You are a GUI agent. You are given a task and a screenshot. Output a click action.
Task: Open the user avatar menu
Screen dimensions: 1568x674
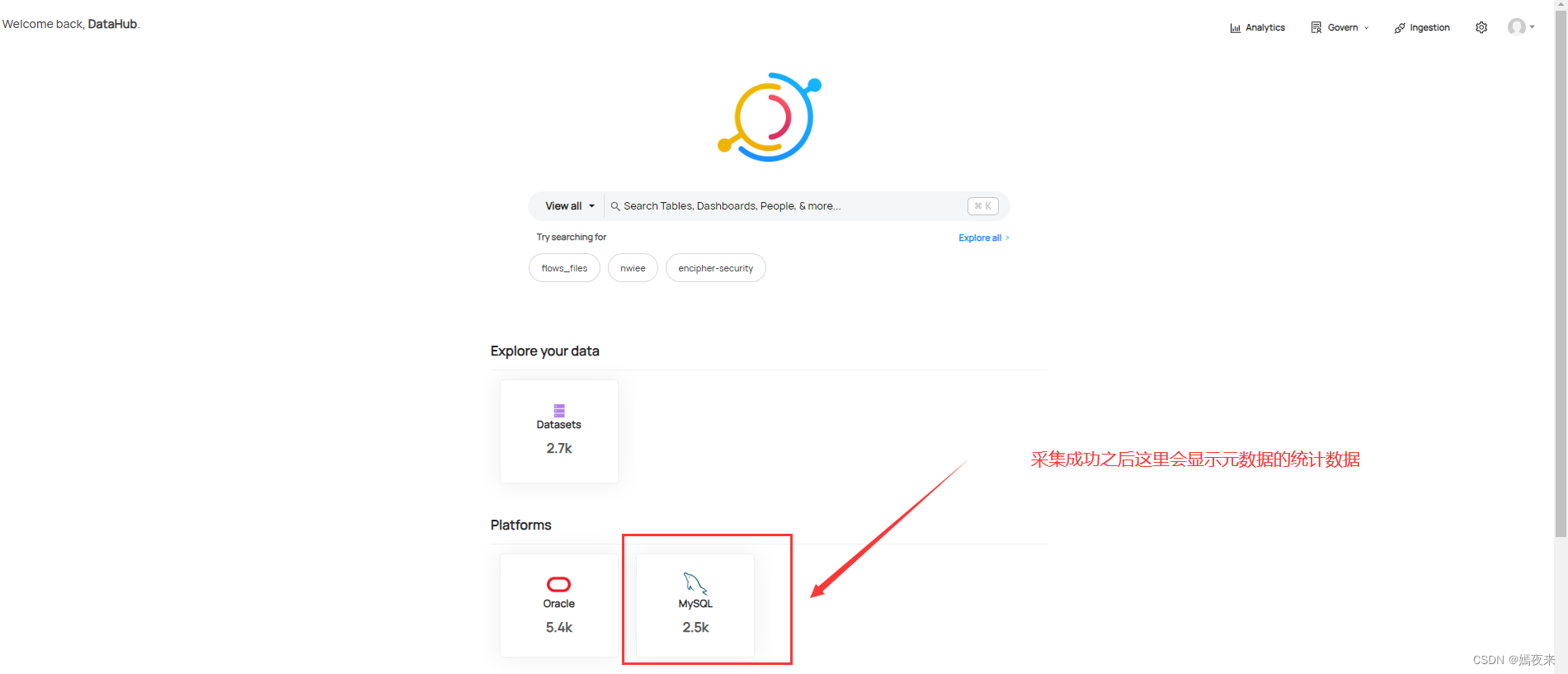click(x=1516, y=27)
